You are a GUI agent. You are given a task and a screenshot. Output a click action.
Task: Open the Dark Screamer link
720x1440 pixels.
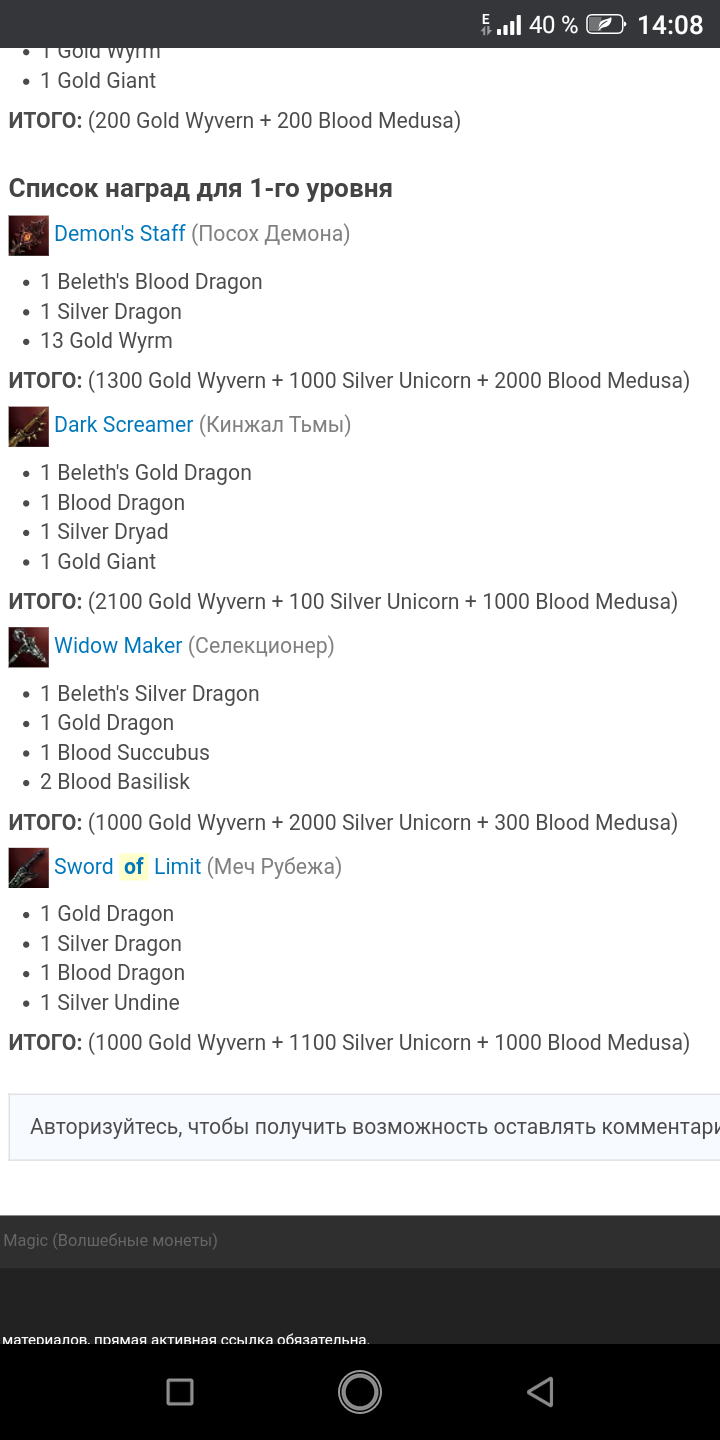123,425
